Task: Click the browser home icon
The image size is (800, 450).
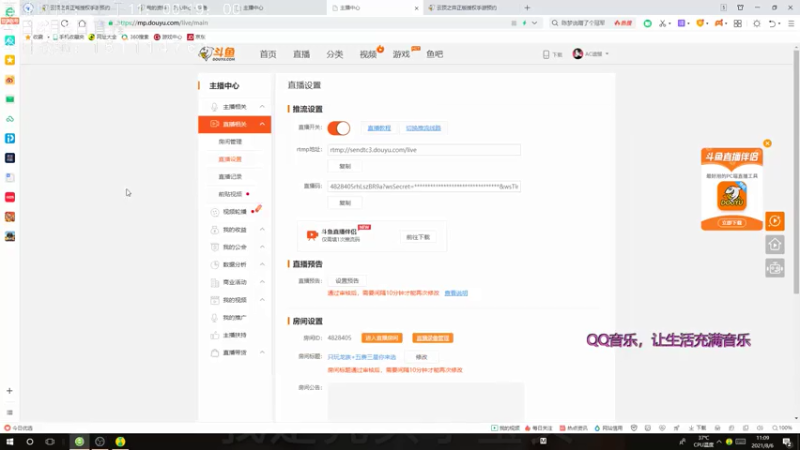Action: click(82, 23)
